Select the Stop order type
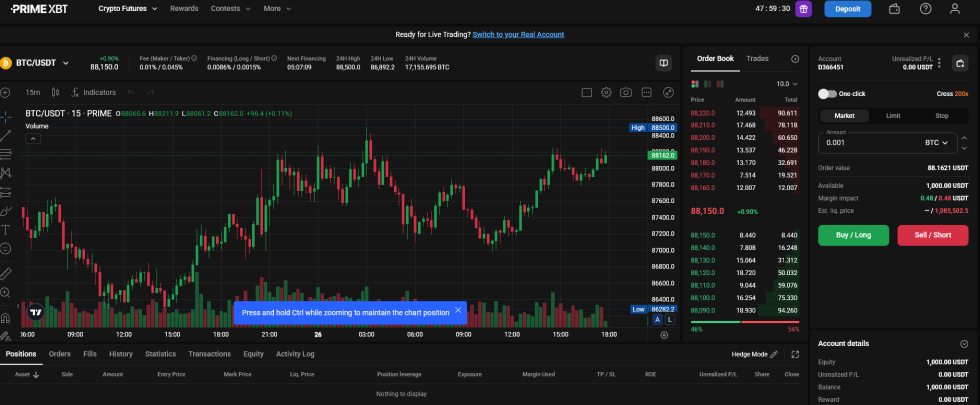980x405 pixels. [x=942, y=116]
